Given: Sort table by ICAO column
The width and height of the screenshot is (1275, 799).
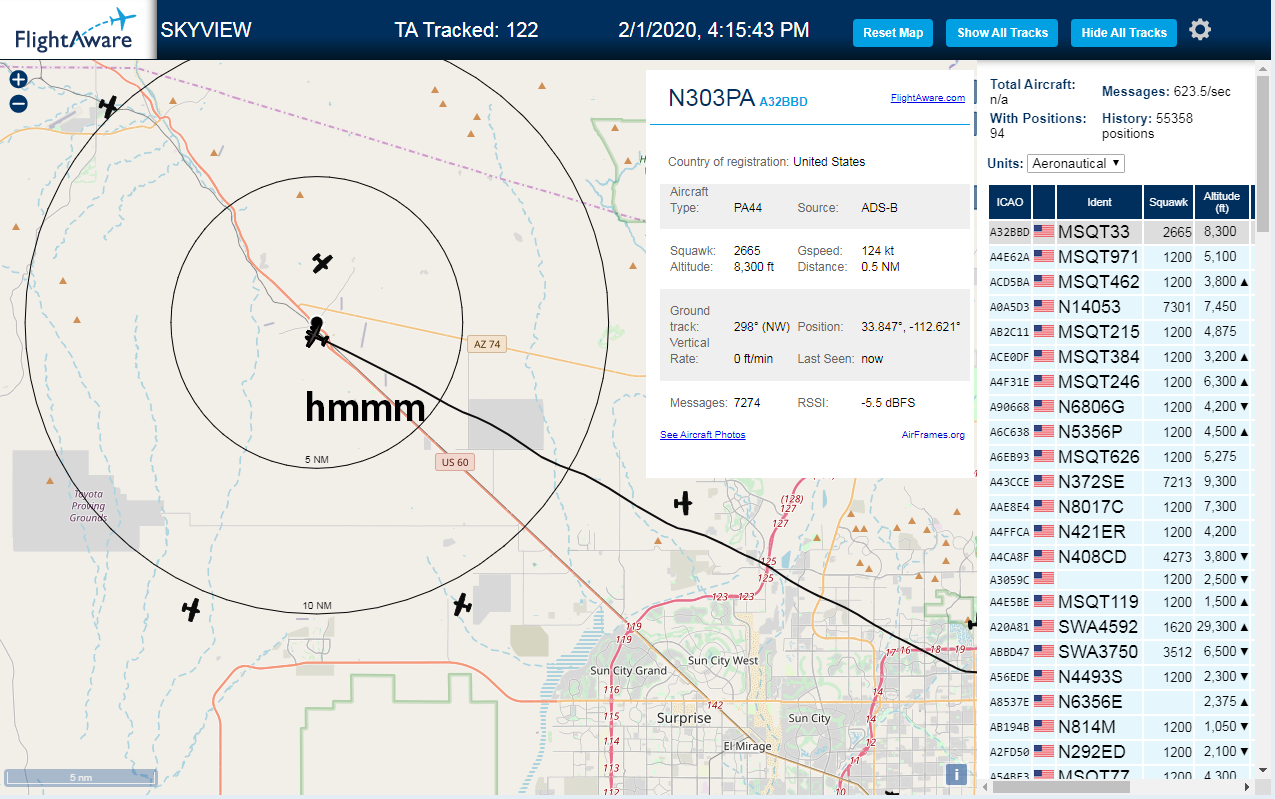Looking at the screenshot, I should coord(1010,202).
